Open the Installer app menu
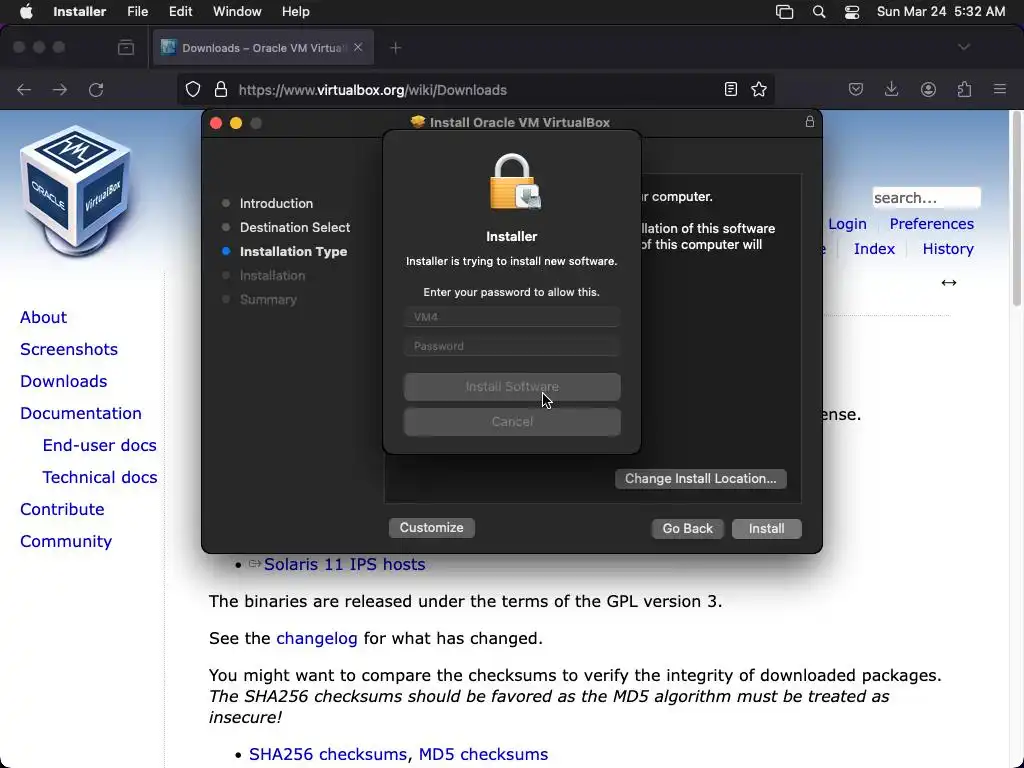The image size is (1024, 768). (80, 12)
